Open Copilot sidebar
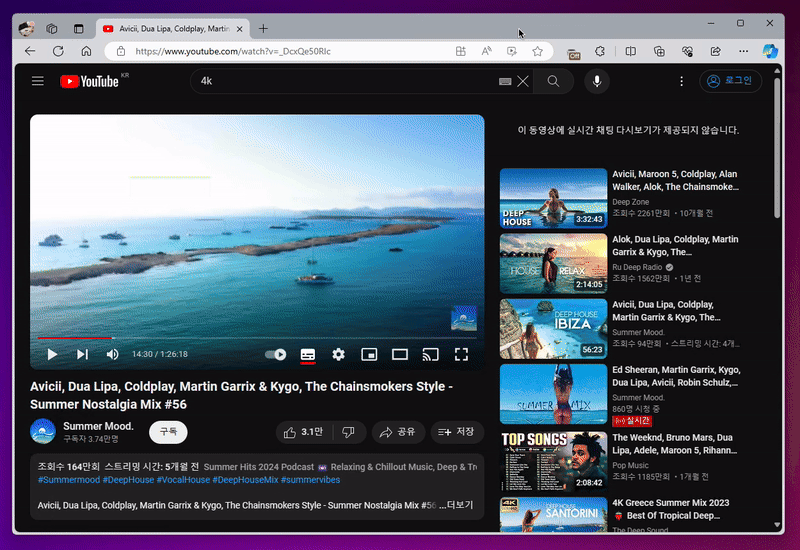The width and height of the screenshot is (800, 550). click(x=770, y=51)
